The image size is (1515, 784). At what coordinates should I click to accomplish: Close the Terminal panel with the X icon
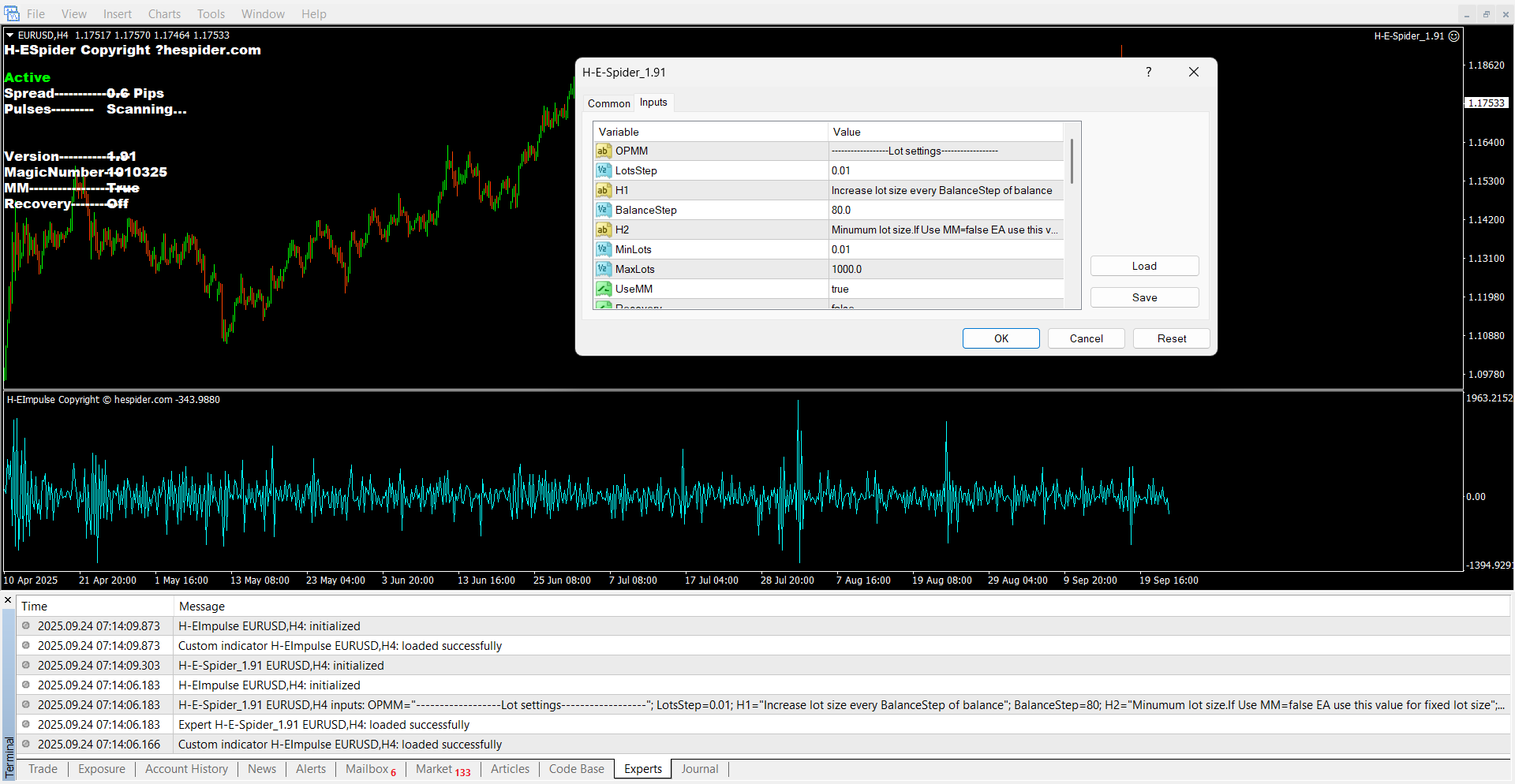8,600
